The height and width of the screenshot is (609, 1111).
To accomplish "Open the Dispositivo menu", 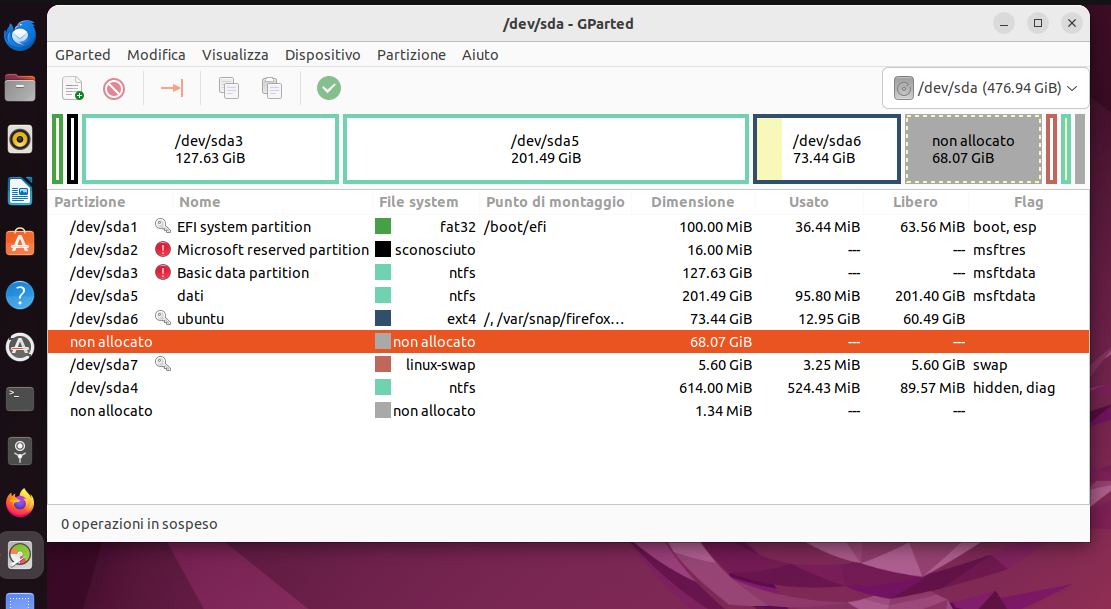I will (x=322, y=55).
